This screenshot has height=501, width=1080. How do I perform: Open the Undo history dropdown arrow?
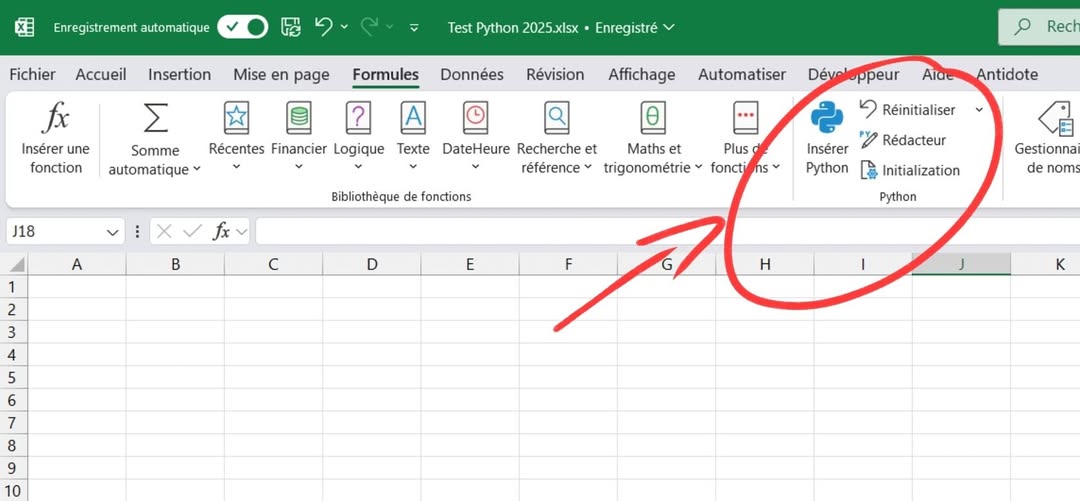click(344, 28)
